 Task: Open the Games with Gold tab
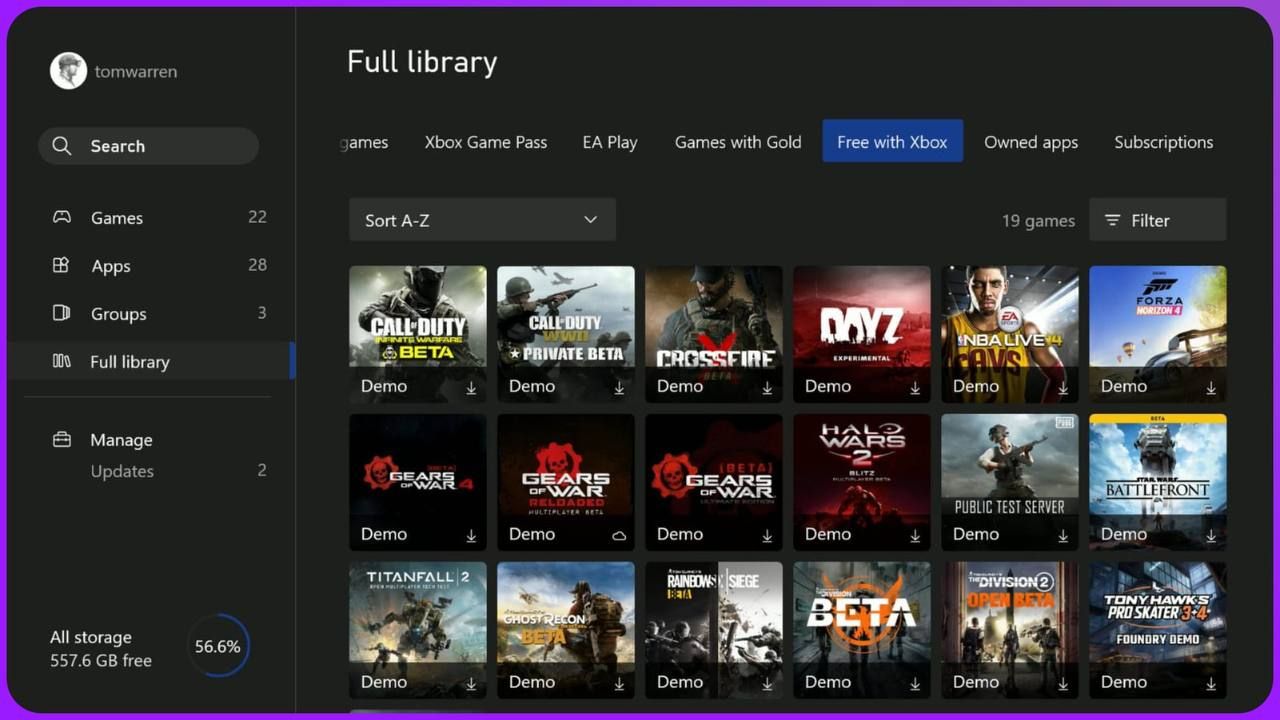(x=737, y=141)
